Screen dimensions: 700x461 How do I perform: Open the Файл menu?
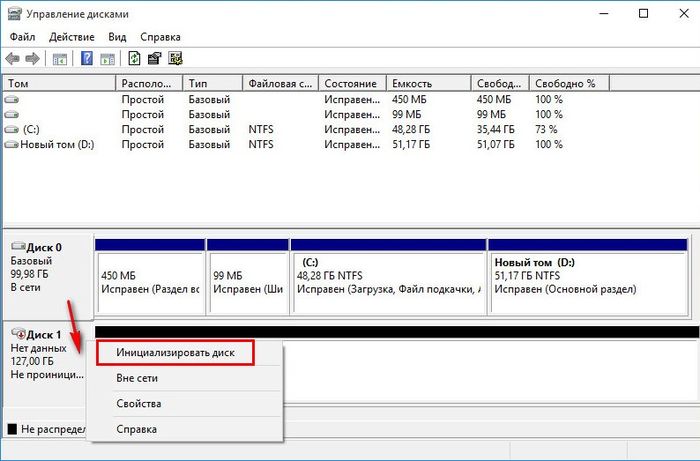[x=22, y=37]
